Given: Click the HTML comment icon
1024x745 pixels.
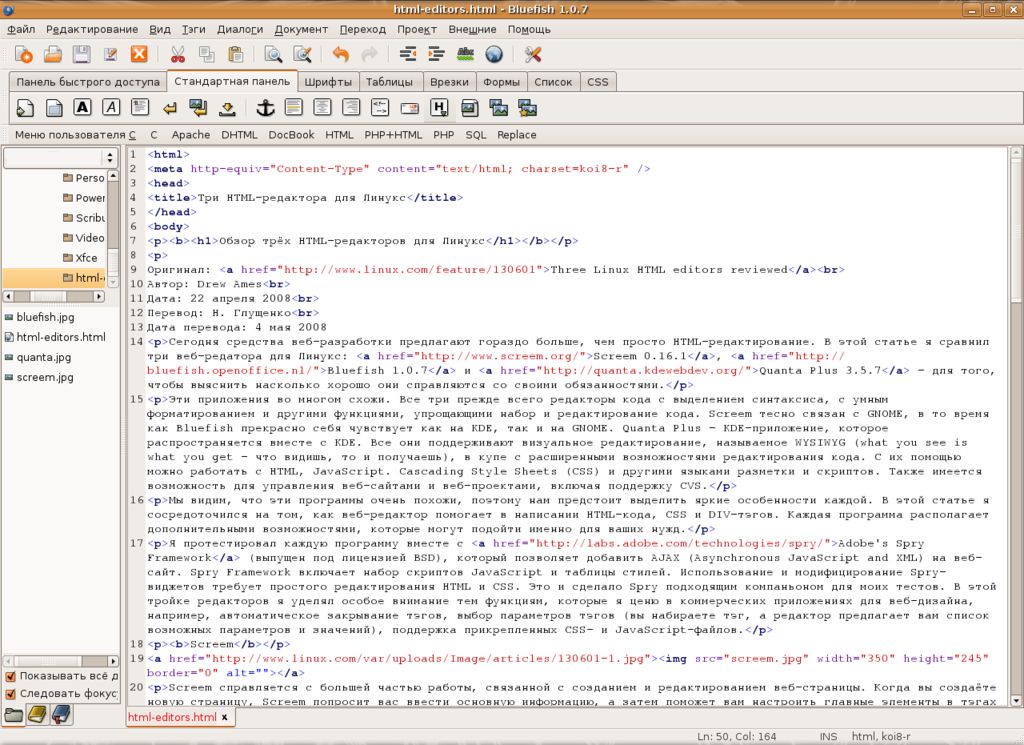Looking at the screenshot, I should point(379,108).
